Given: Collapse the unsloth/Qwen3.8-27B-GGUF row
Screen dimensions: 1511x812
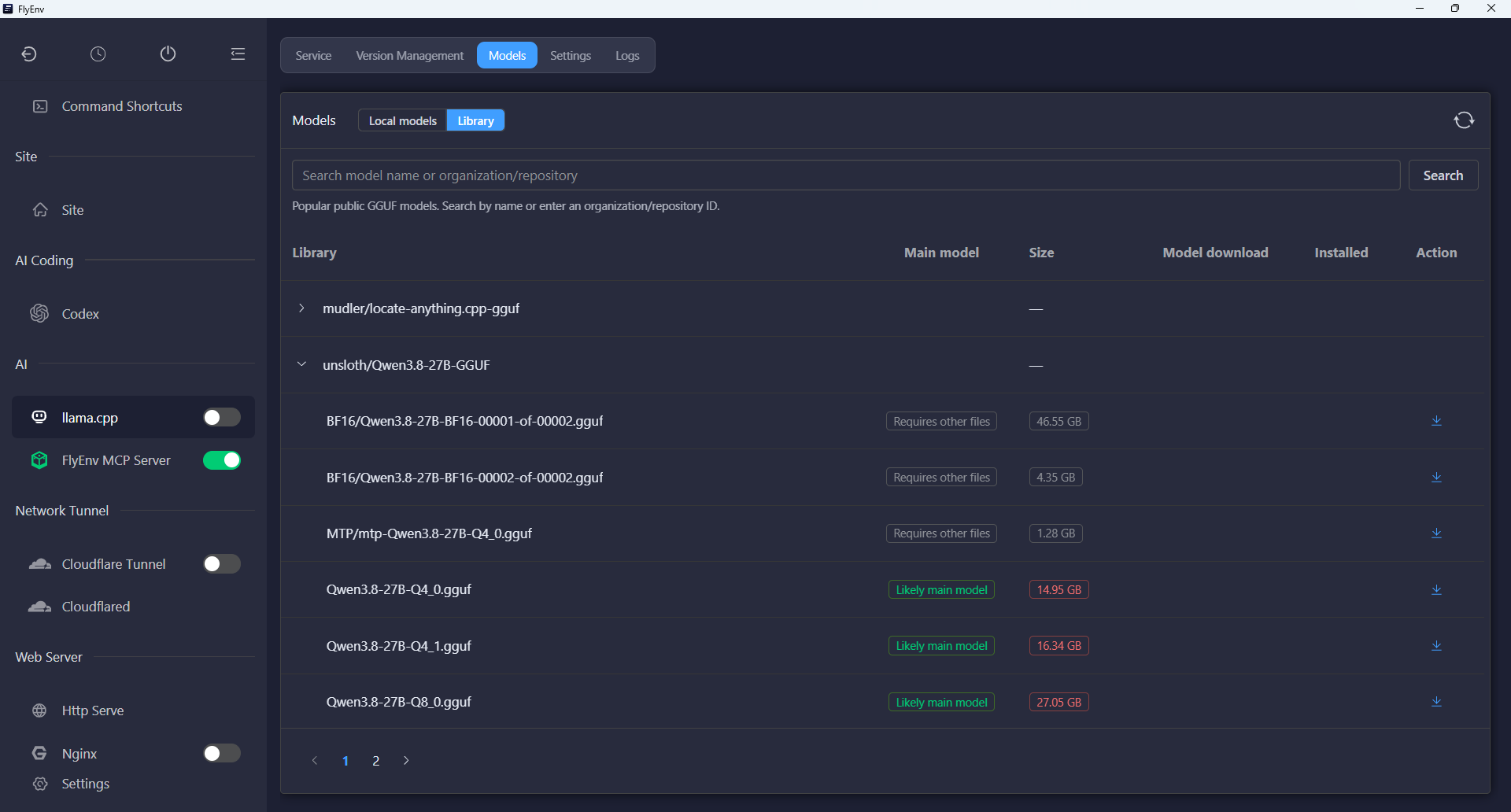Looking at the screenshot, I should click(301, 364).
